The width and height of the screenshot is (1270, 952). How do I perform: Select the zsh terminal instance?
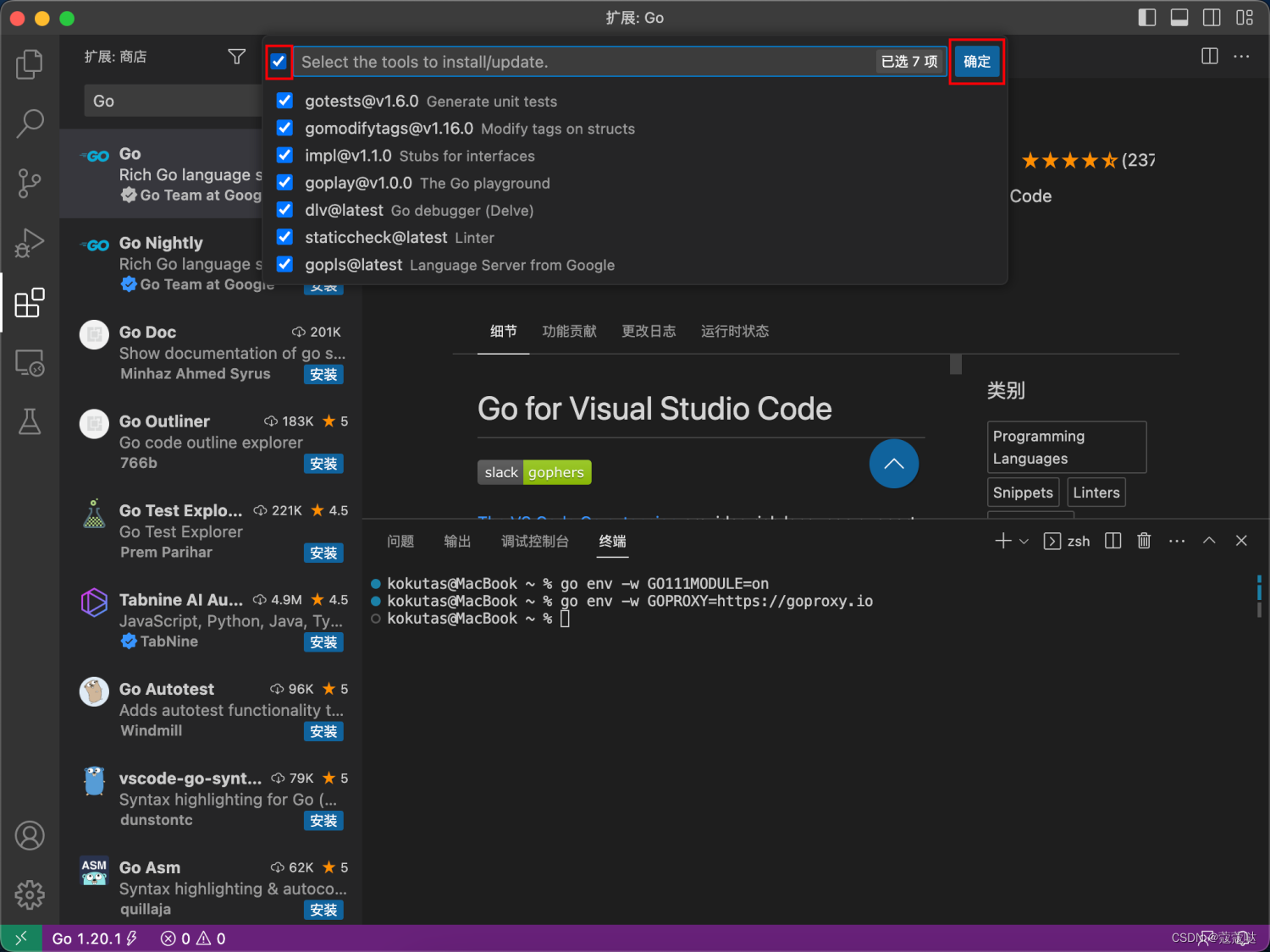coord(1067,542)
